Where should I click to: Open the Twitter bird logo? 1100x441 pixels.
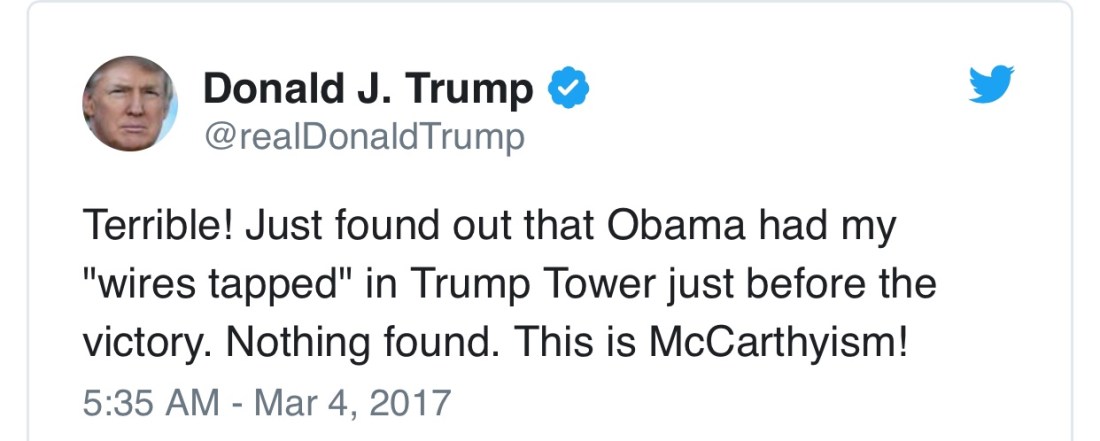(x=991, y=85)
